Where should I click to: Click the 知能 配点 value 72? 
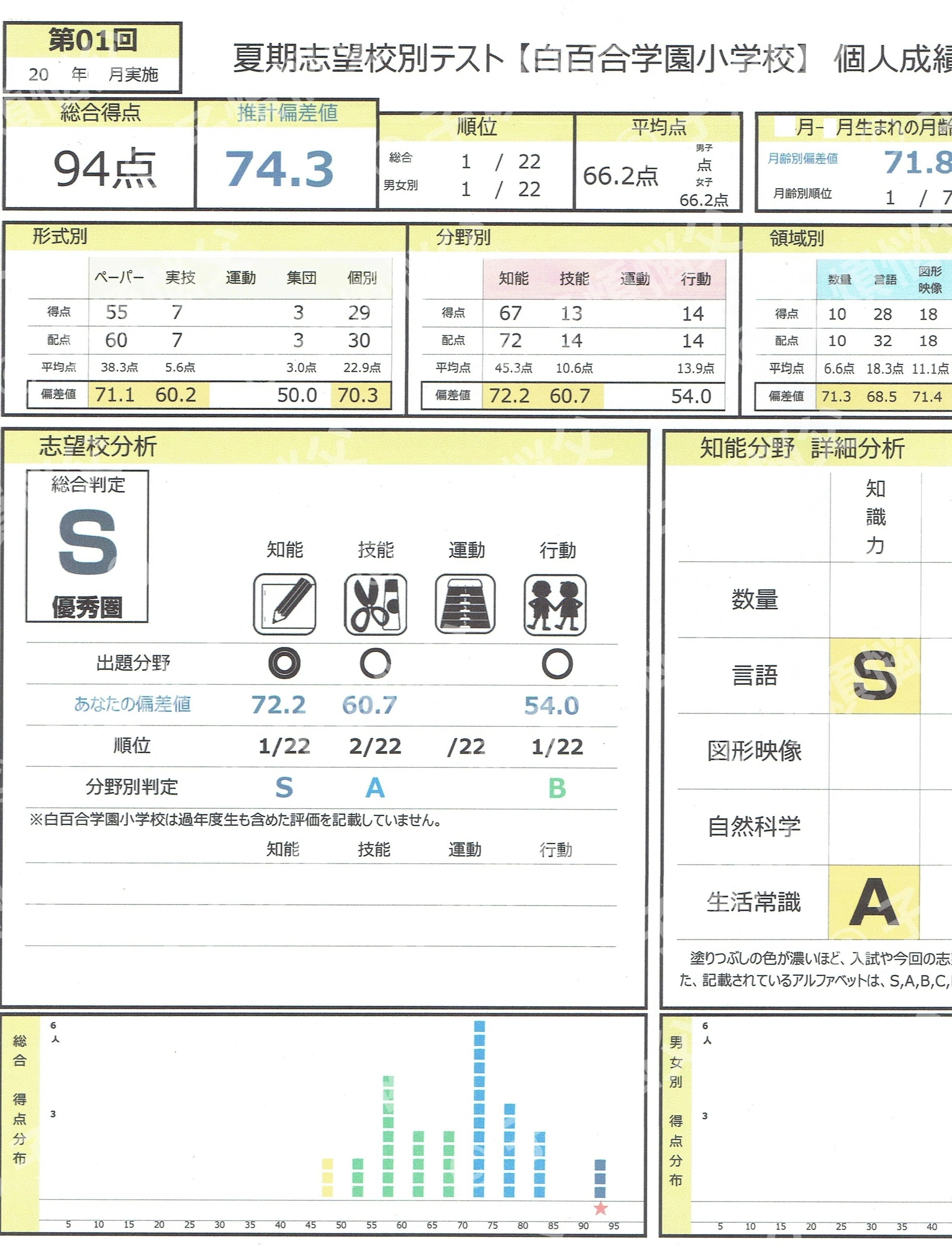click(x=511, y=341)
